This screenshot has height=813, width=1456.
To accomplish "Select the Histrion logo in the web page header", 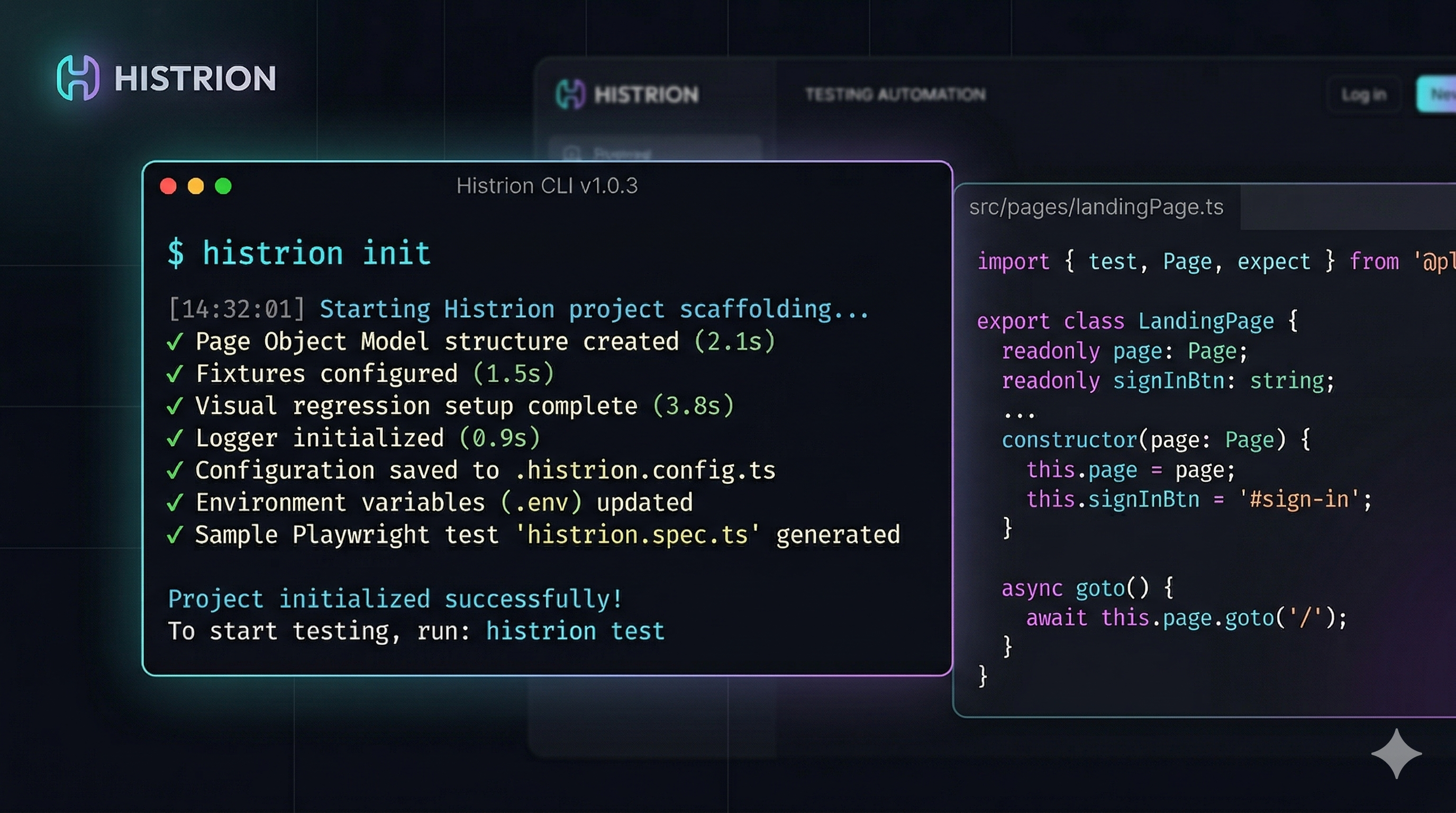I will coord(572,94).
